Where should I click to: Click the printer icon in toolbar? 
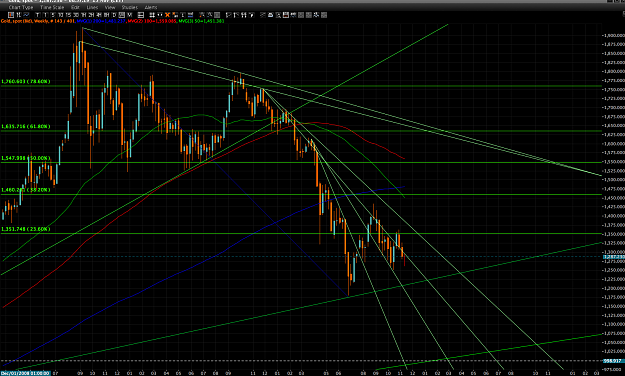[x=271, y=15]
